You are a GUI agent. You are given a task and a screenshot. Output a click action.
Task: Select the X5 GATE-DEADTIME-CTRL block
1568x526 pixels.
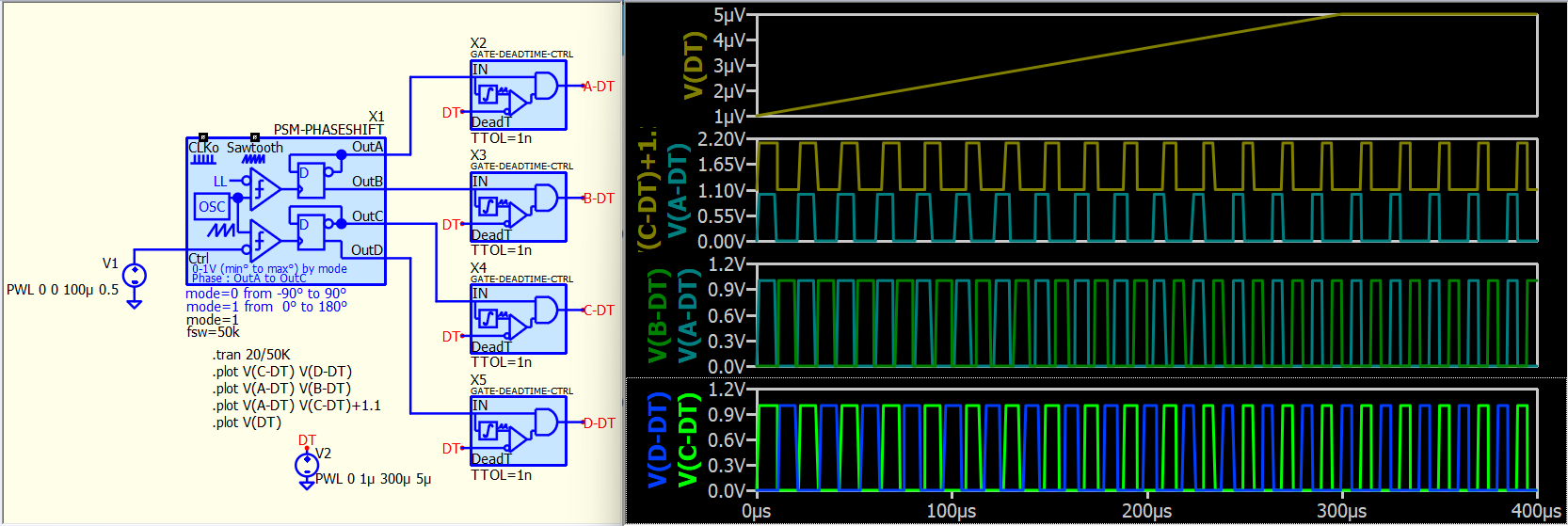point(519,431)
